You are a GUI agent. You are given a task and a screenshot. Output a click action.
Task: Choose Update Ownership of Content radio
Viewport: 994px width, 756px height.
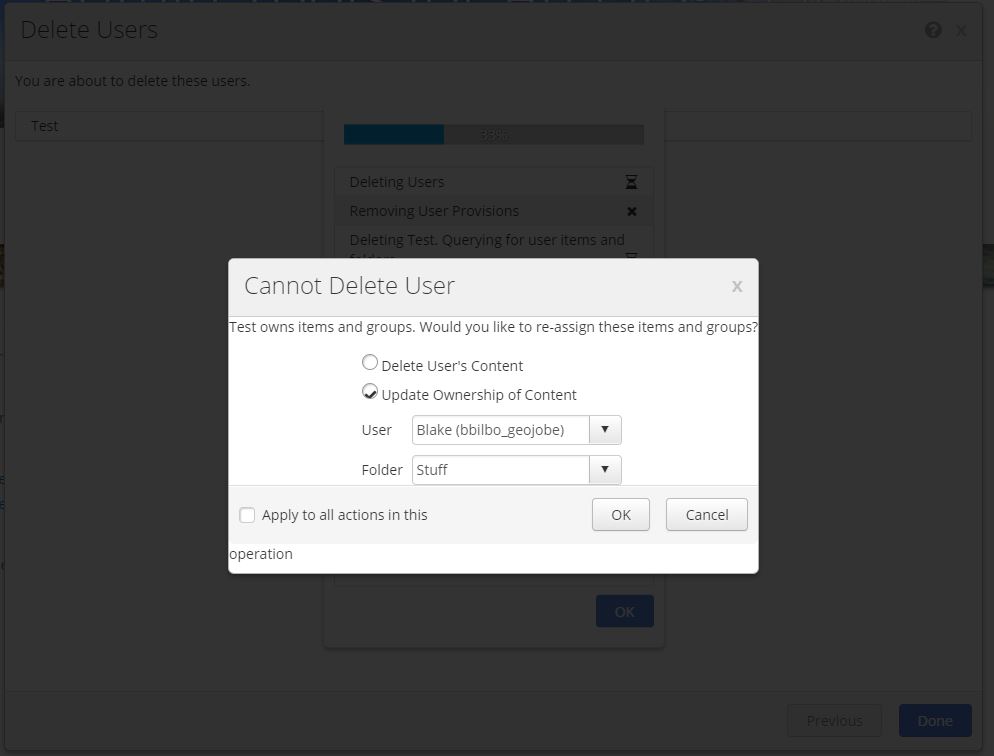coord(370,392)
